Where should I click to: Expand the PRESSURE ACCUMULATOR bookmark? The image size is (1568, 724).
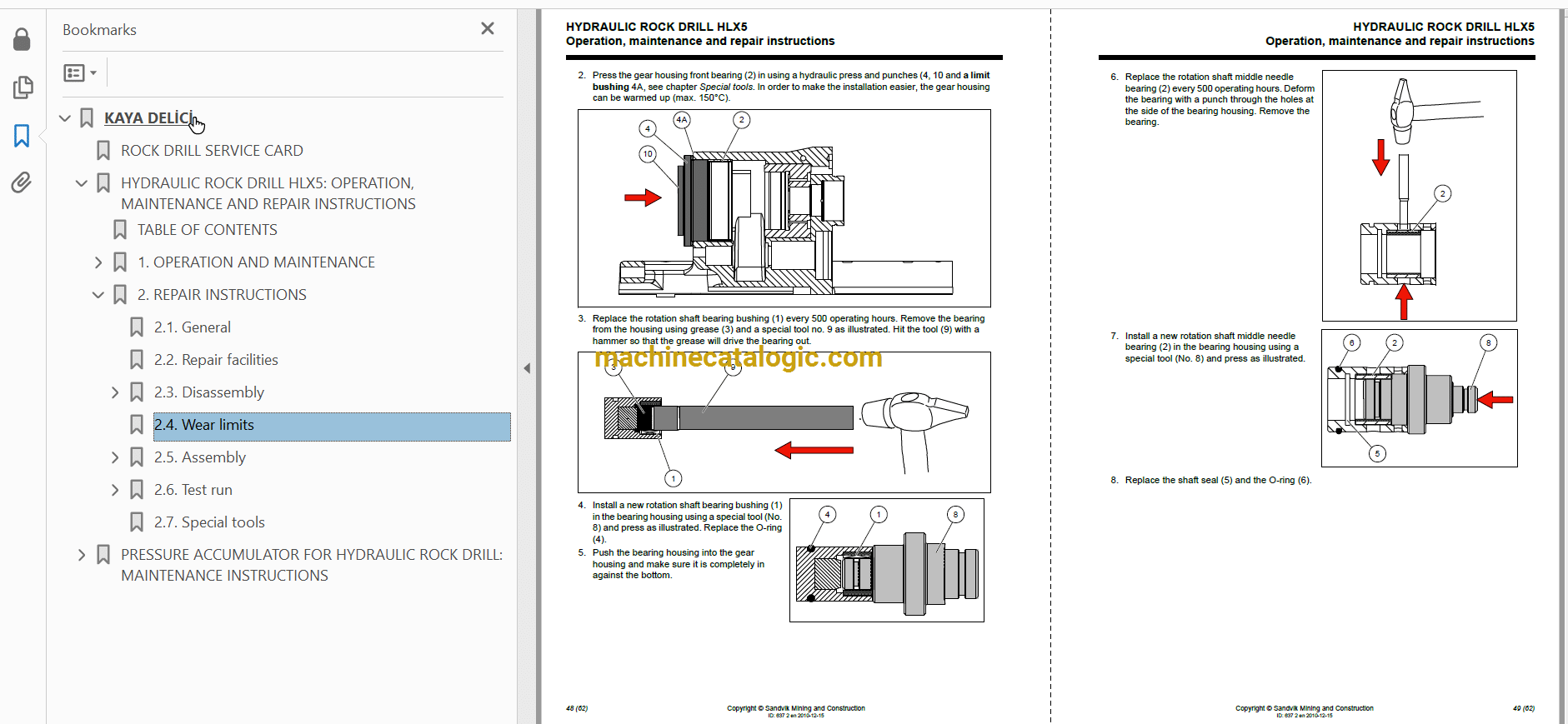82,555
